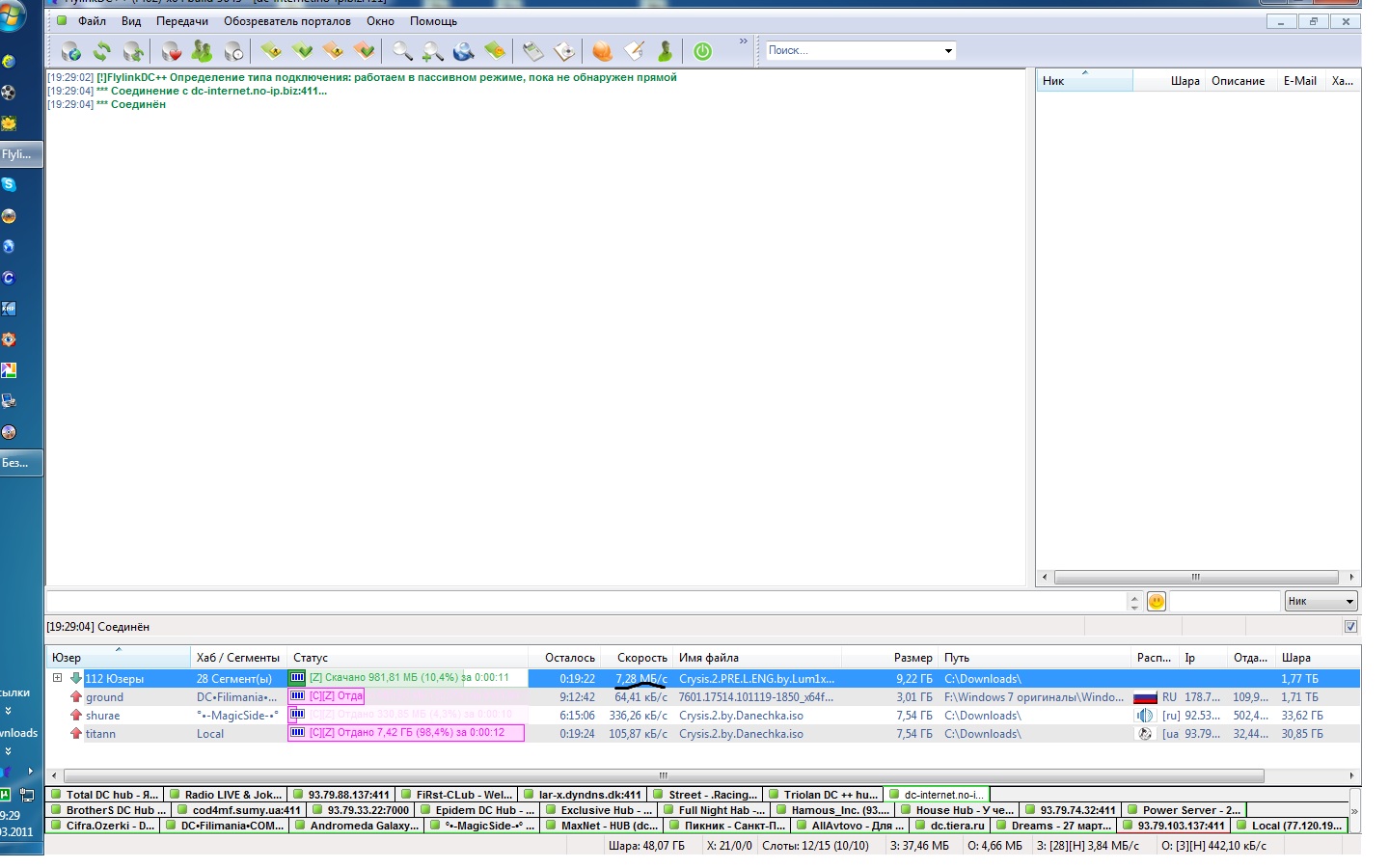Open Favorite Users with the green people icon
Viewport: 1389px width, 868px height.
(x=202, y=51)
